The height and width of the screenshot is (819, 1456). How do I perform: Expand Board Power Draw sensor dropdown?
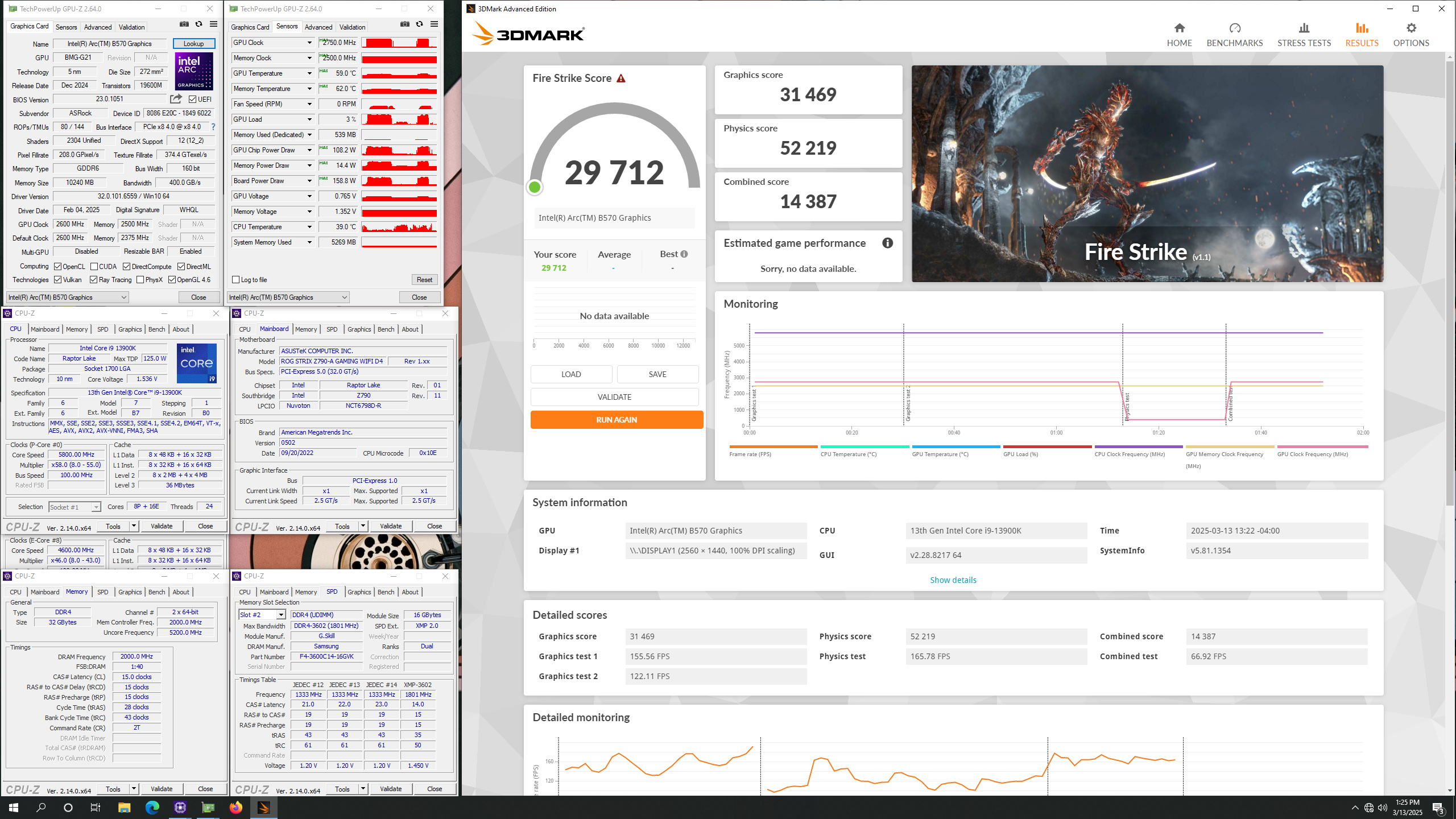[309, 181]
